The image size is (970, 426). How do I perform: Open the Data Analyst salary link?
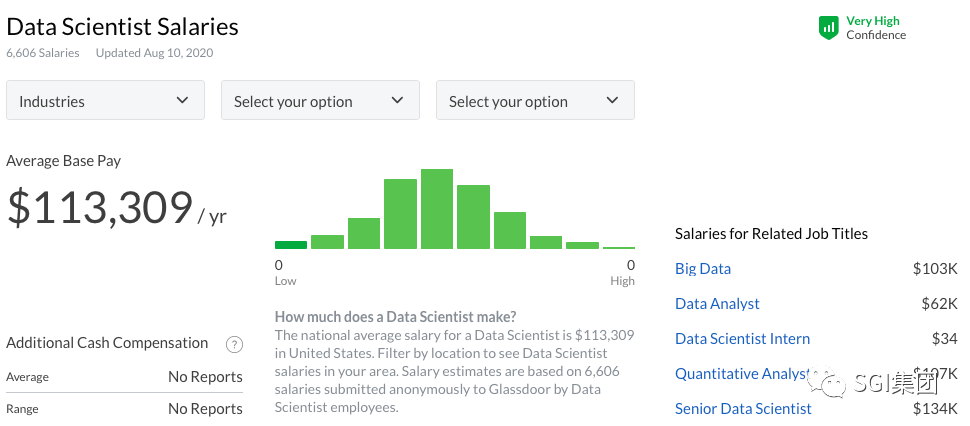pyautogui.click(x=717, y=304)
